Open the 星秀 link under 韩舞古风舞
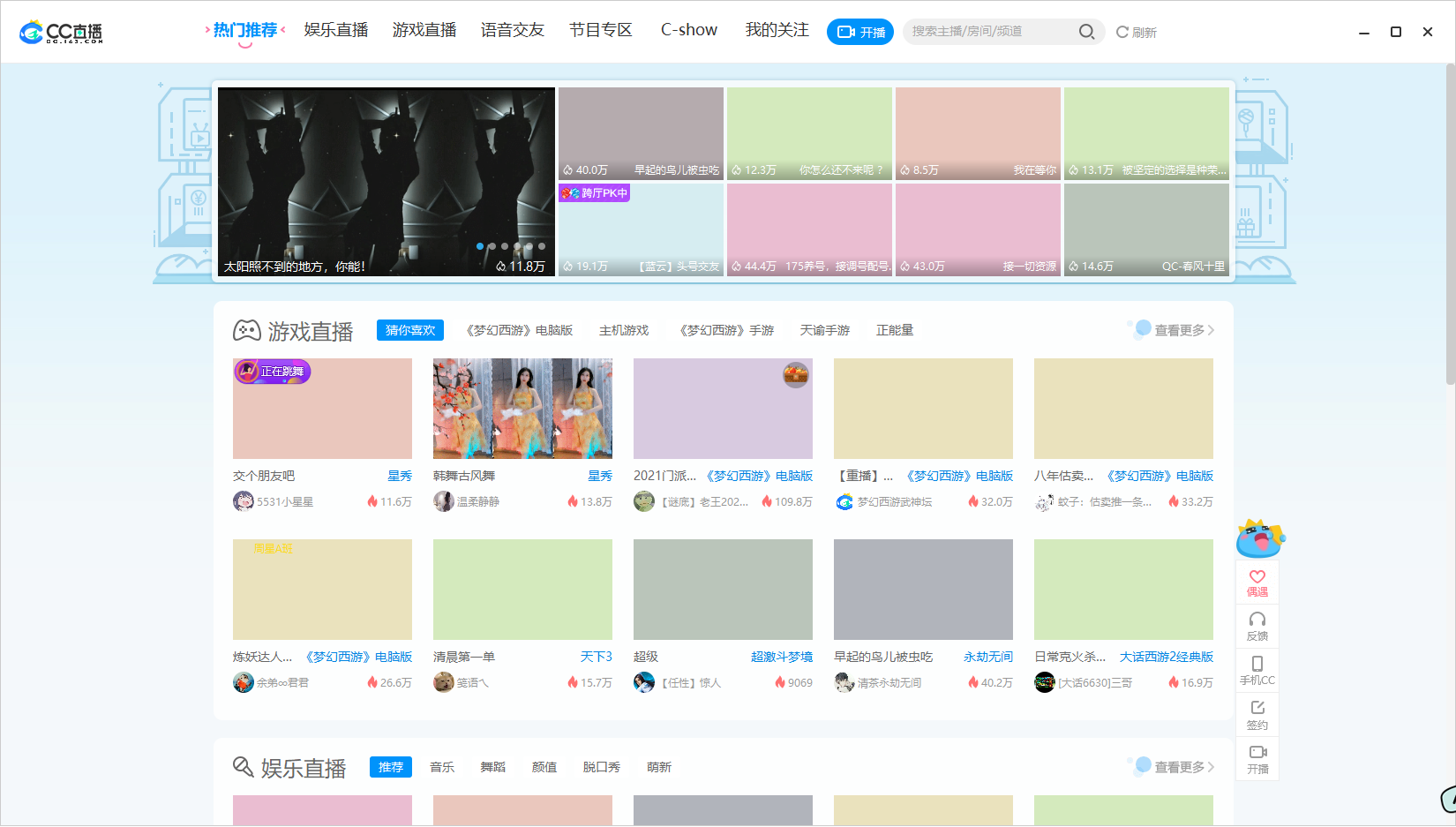The height and width of the screenshot is (827, 1456). (600, 476)
